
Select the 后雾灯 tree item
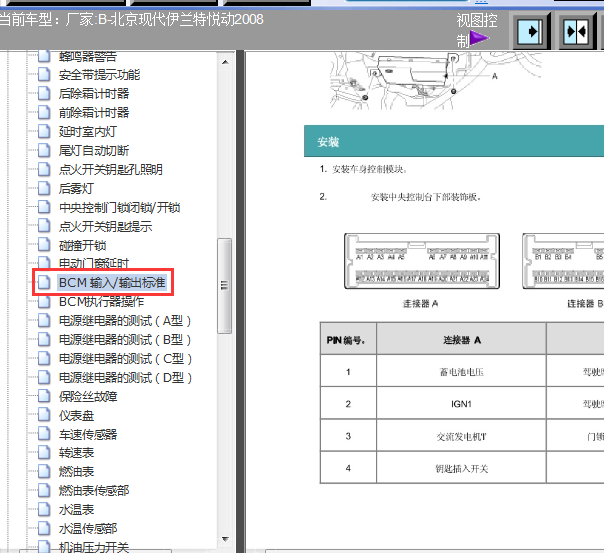click(76, 188)
